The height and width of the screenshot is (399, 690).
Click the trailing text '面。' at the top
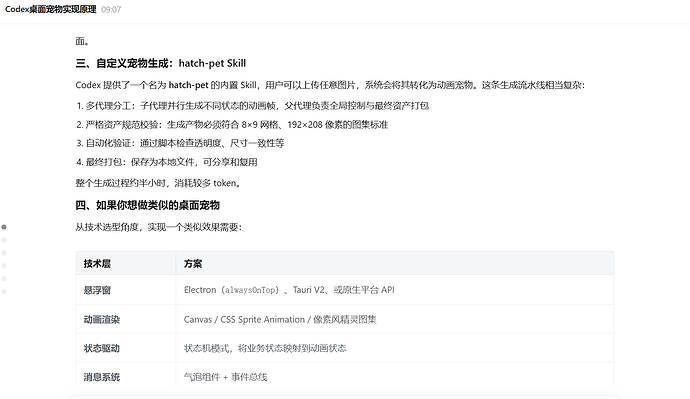(x=82, y=41)
